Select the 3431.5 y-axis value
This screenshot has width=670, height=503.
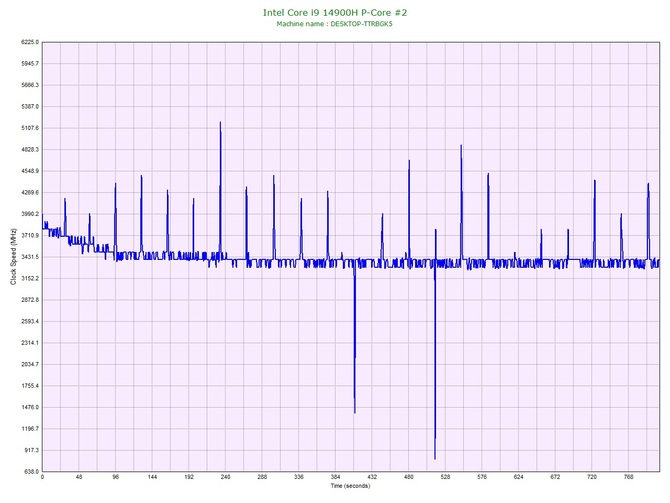click(30, 257)
